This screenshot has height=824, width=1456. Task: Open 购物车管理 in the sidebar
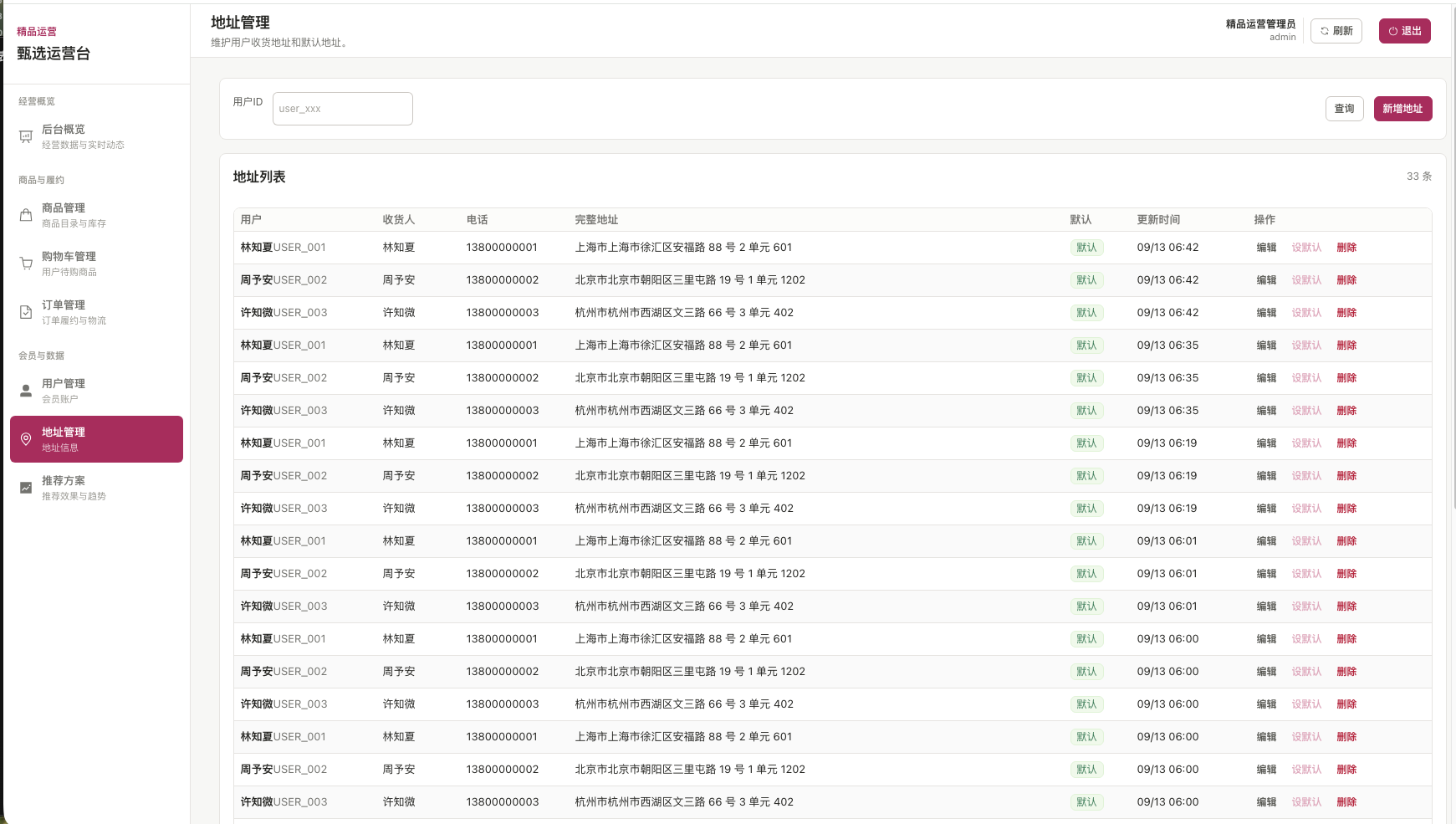pyautogui.click(x=96, y=264)
